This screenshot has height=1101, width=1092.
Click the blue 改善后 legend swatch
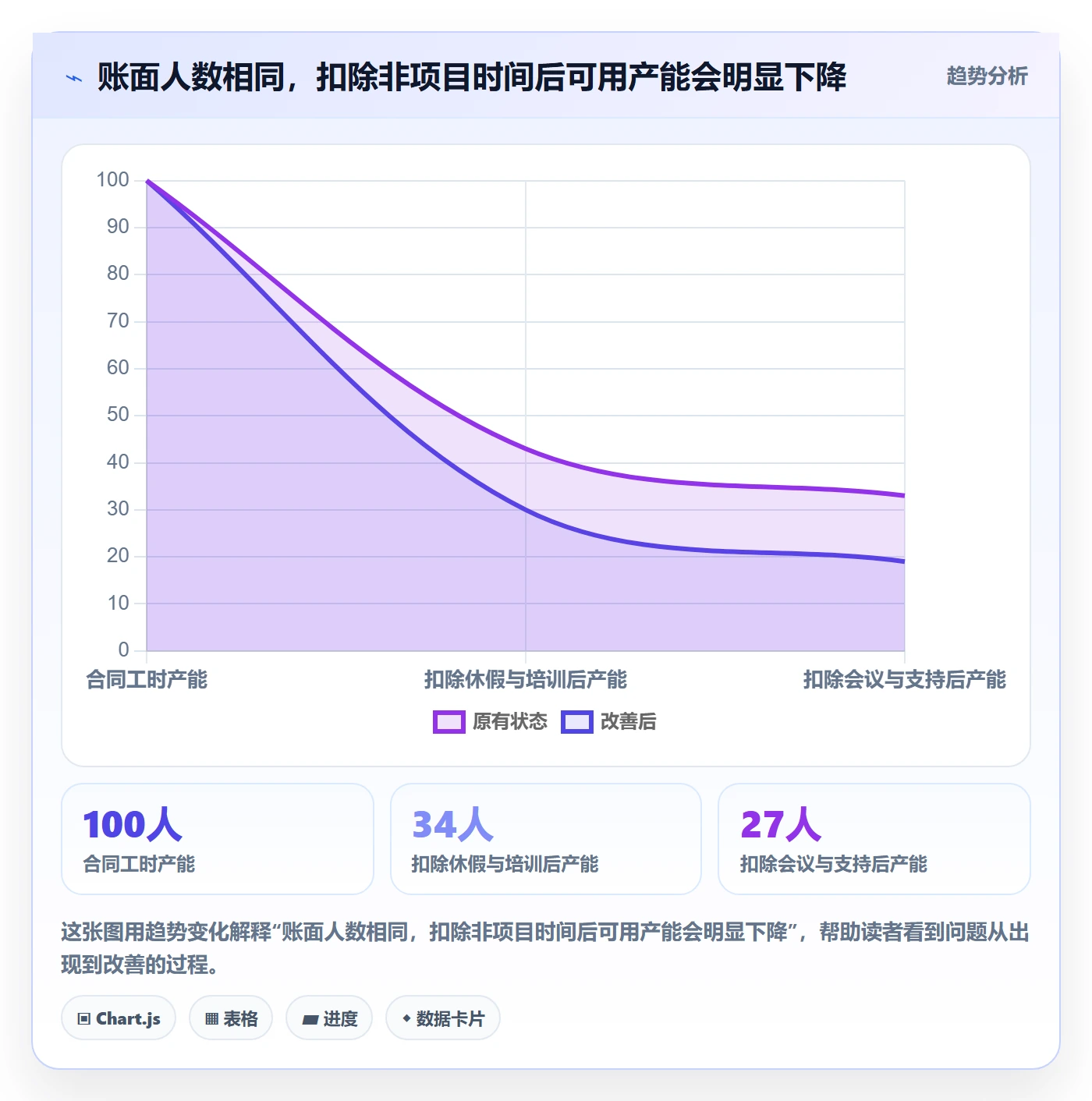click(577, 722)
